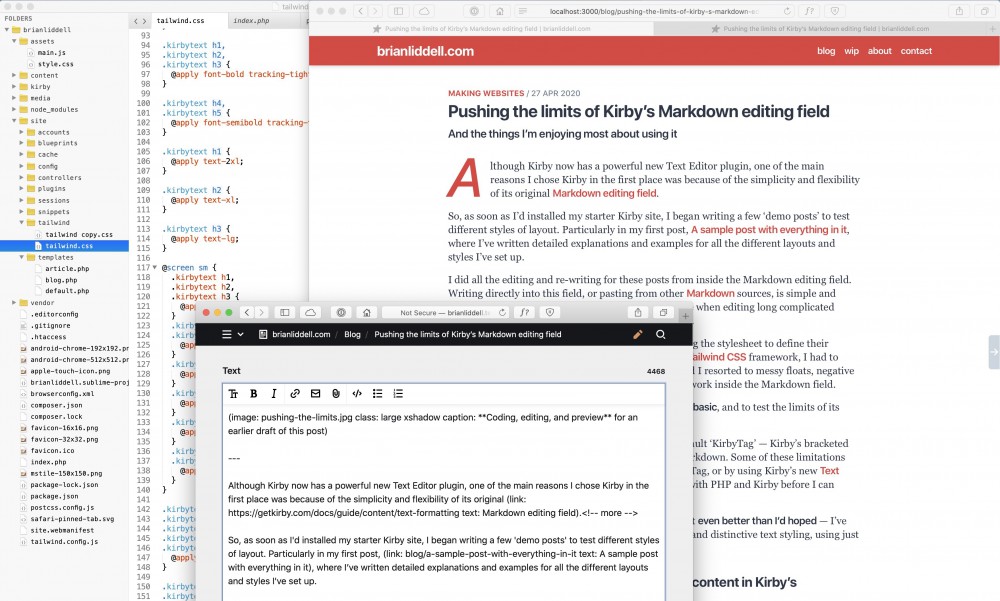Open the contact menu item on brianliddell.com
1000x601 pixels.
click(916, 51)
